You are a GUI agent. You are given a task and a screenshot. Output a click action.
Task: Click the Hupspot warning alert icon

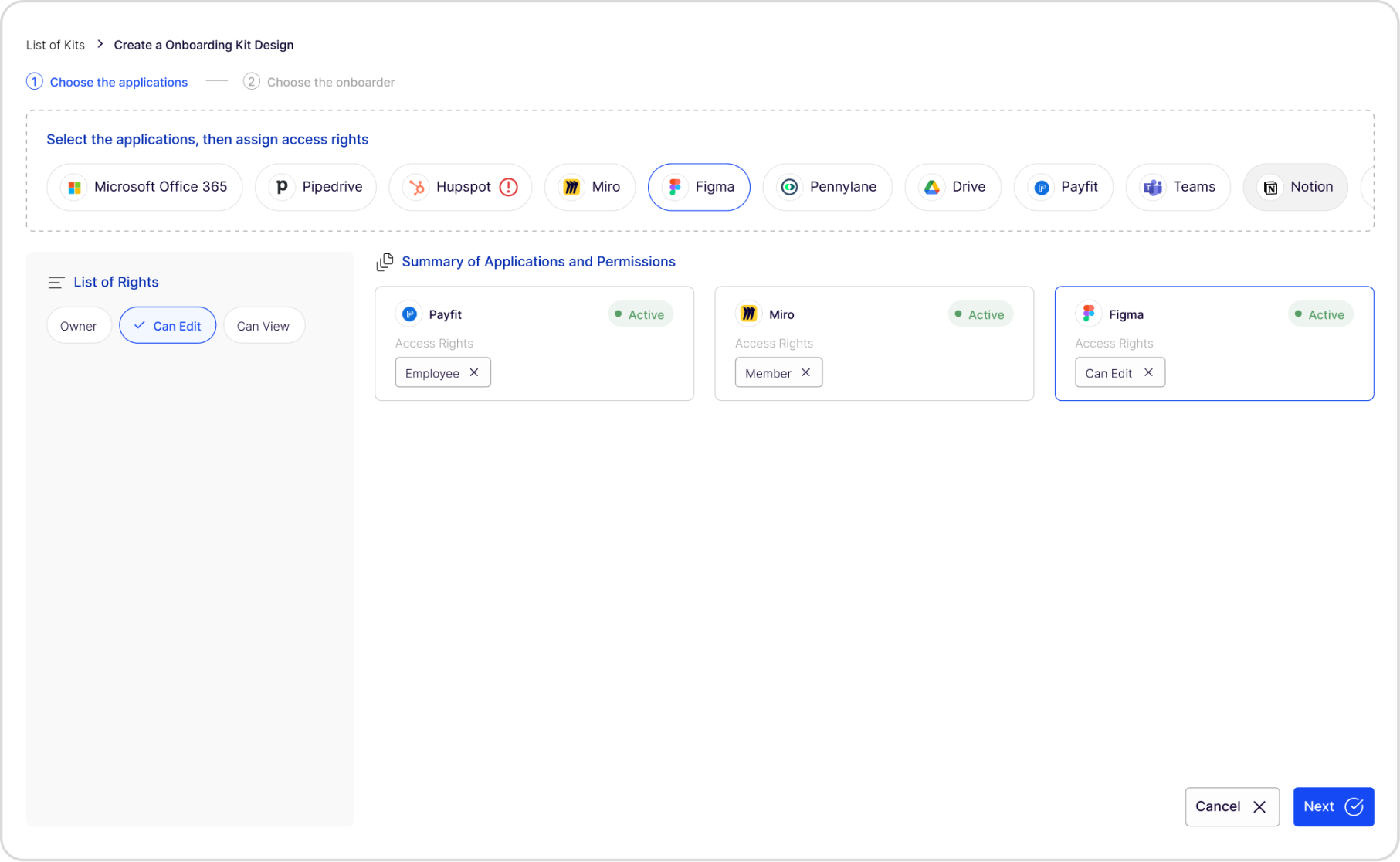click(x=508, y=187)
